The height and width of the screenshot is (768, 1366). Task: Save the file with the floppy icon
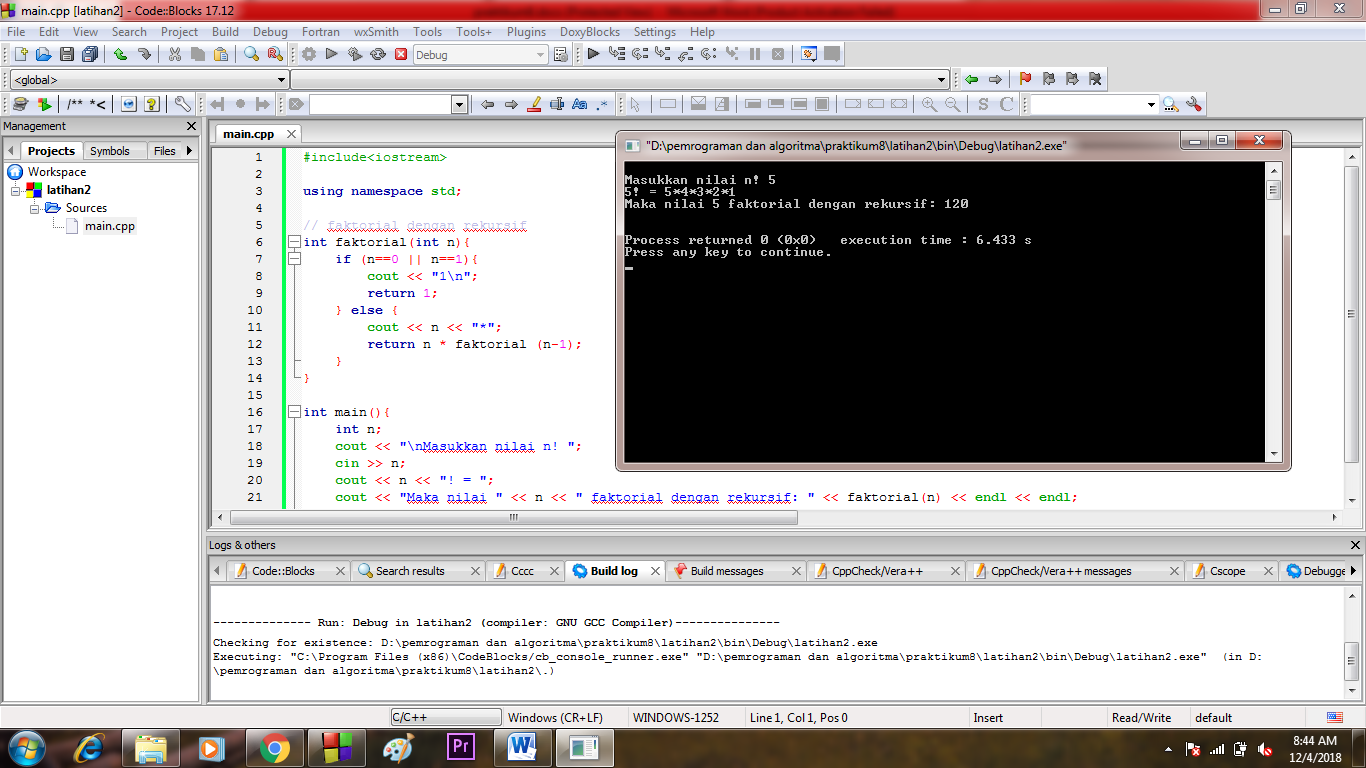click(67, 54)
